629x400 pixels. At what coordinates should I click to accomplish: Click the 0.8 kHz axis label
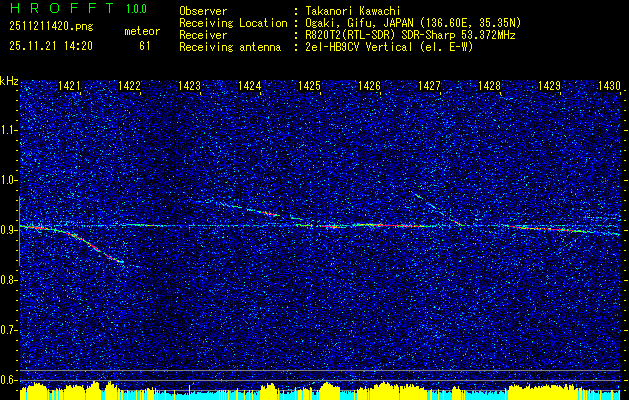tap(9, 280)
